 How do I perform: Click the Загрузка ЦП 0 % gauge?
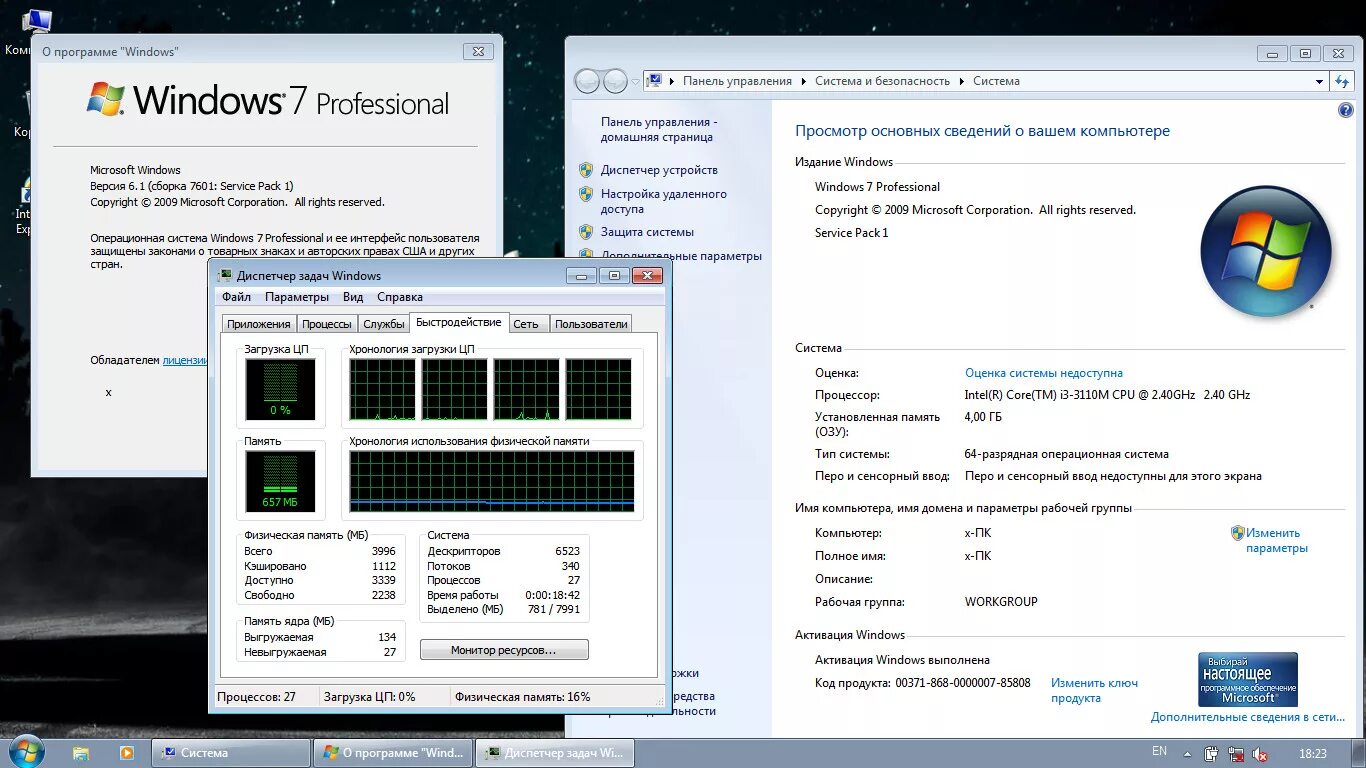point(280,389)
